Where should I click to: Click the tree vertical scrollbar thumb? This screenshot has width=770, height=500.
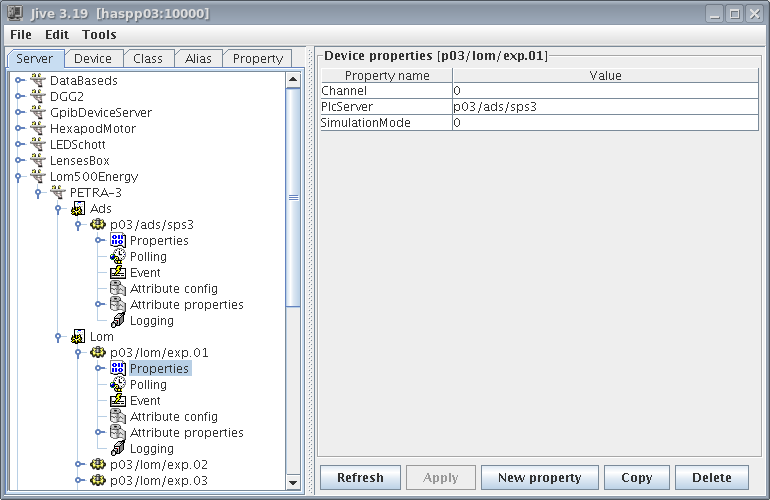(x=293, y=197)
